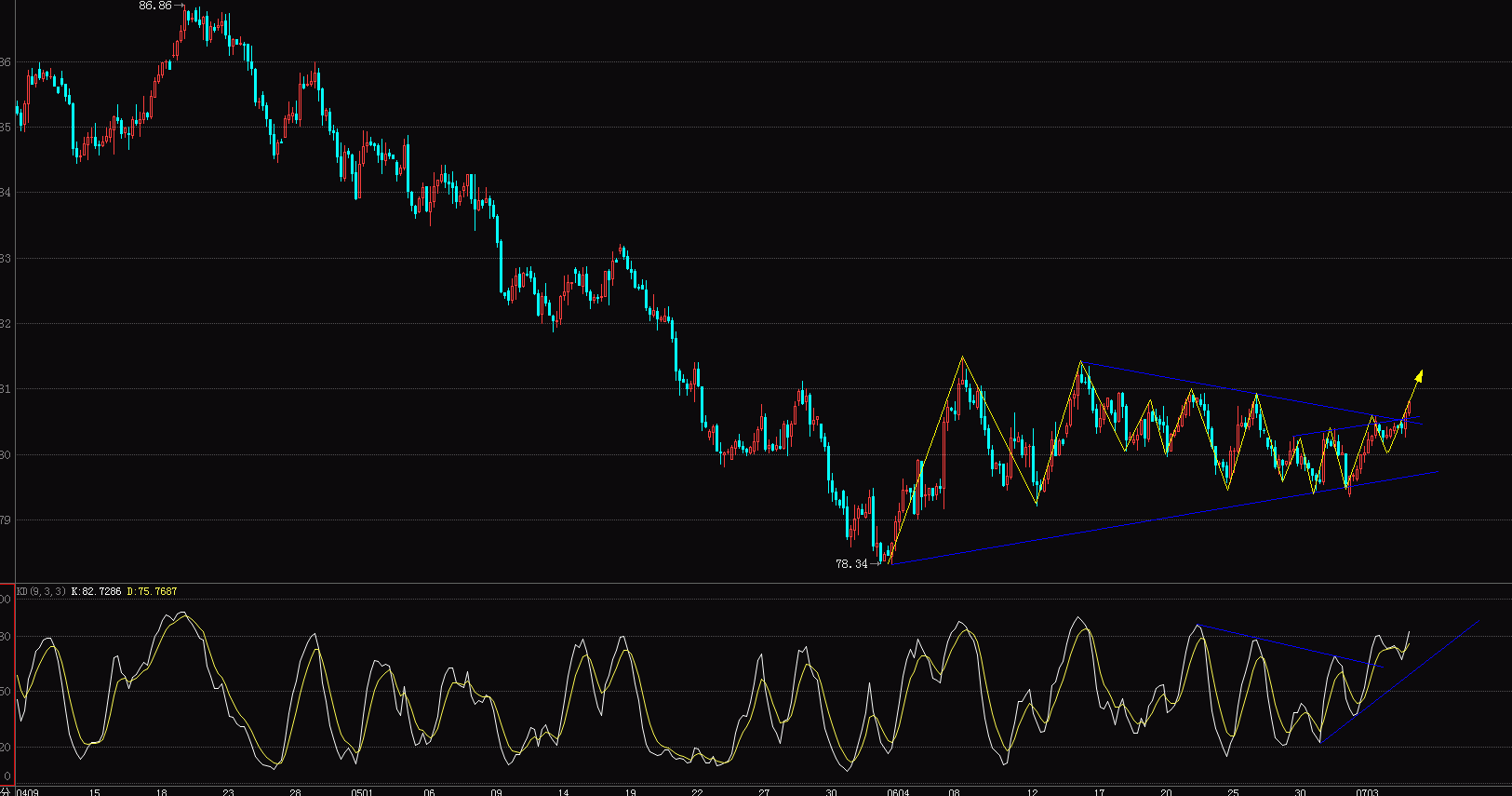Click the 30 date label preceding 0604
This screenshot has width=1512, height=796.
pos(831,792)
